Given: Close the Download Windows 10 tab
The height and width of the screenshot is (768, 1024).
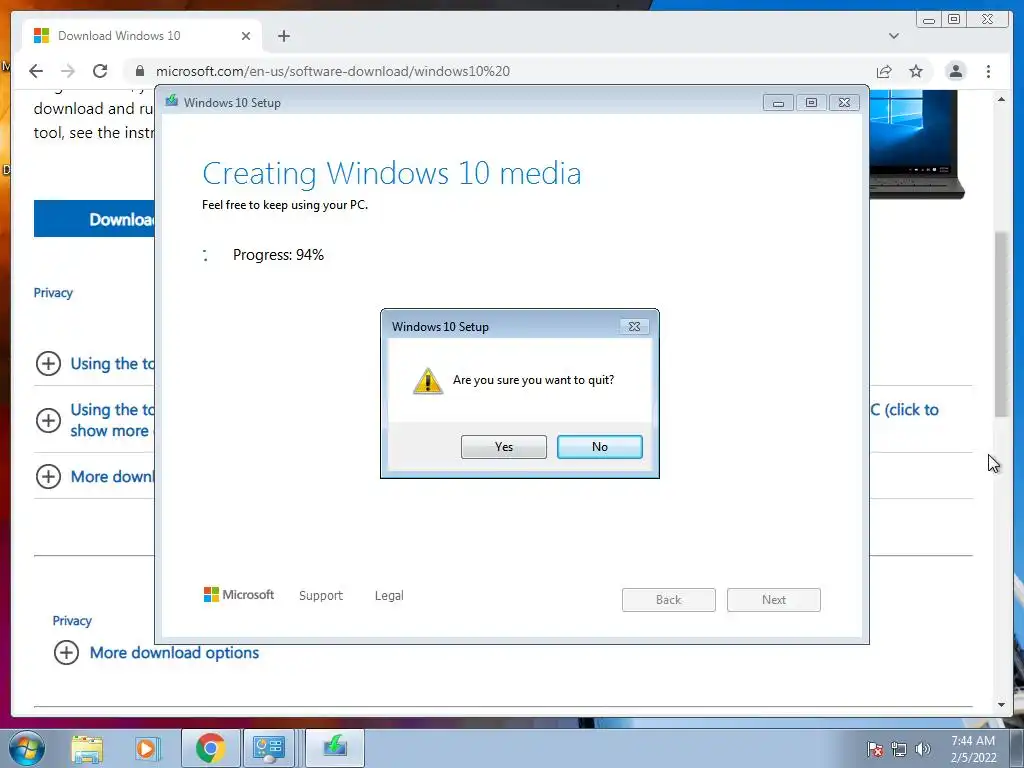Looking at the screenshot, I should (246, 36).
